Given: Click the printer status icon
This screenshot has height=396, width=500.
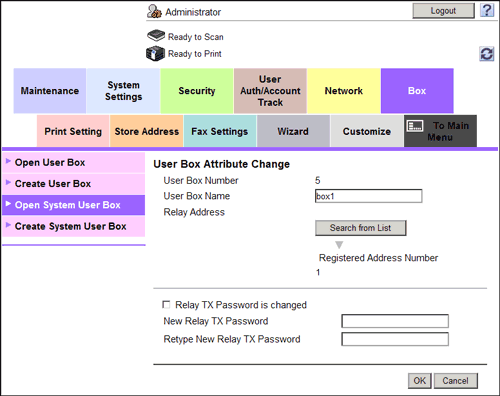Looking at the screenshot, I should point(155,53).
